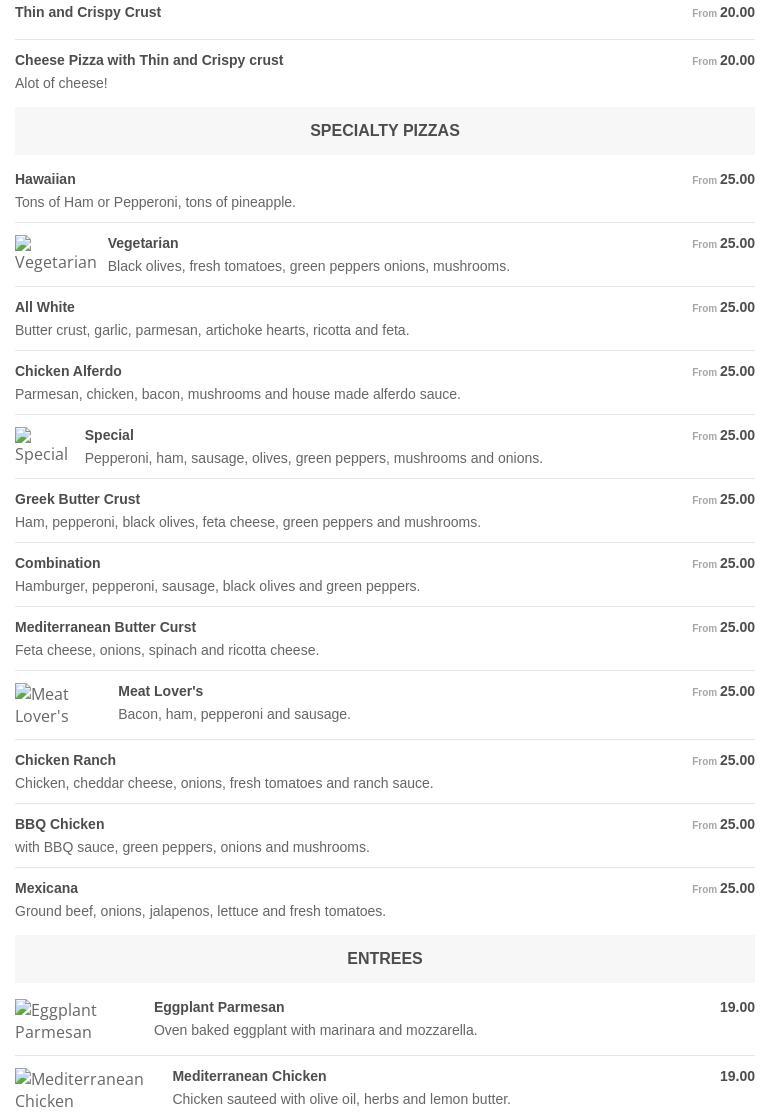Viewport: 770px width, 1116px height.
Task: Click the Specialty Pizzas section header
Action: point(384,131)
